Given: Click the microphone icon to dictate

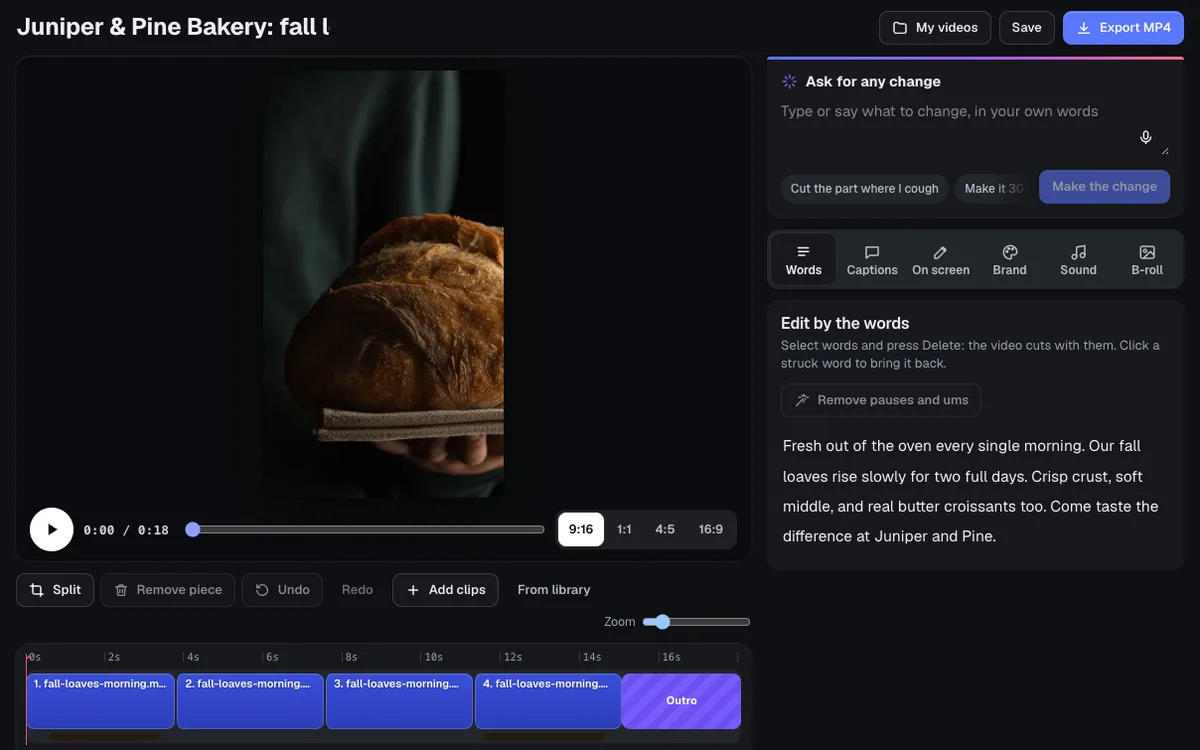Looking at the screenshot, I should 1146,138.
